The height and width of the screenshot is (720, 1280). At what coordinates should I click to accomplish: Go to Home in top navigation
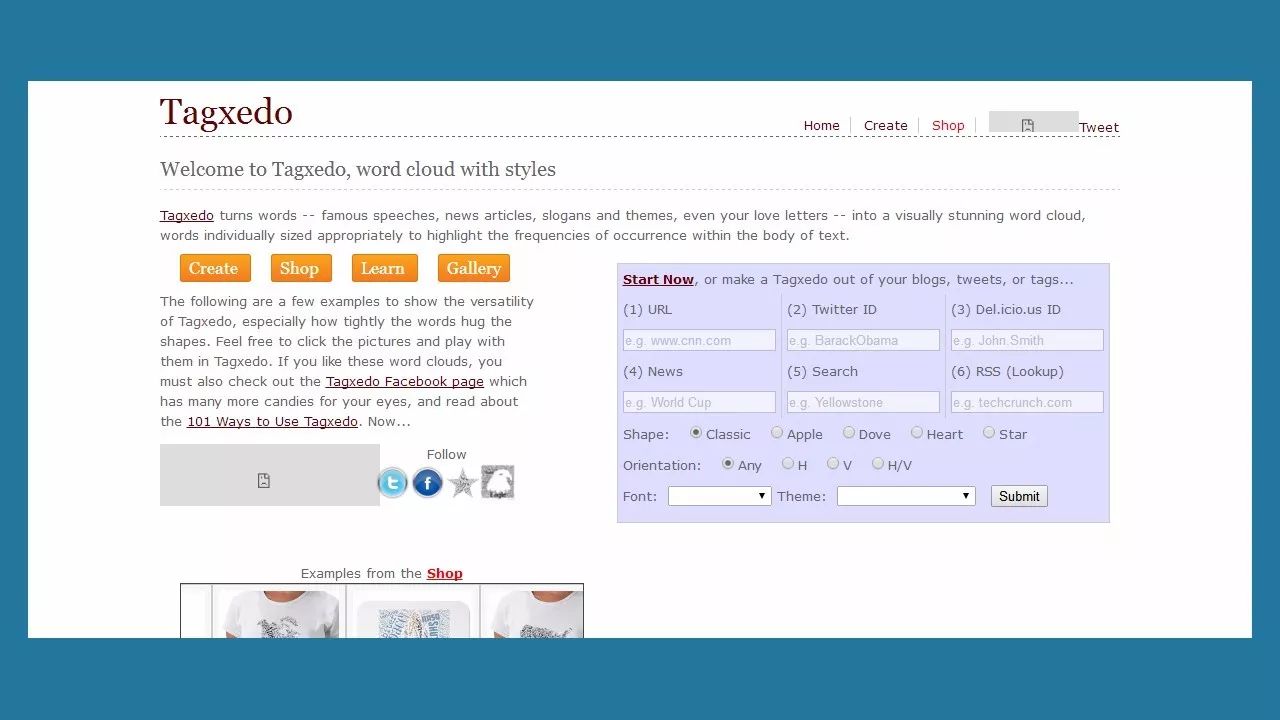click(822, 126)
